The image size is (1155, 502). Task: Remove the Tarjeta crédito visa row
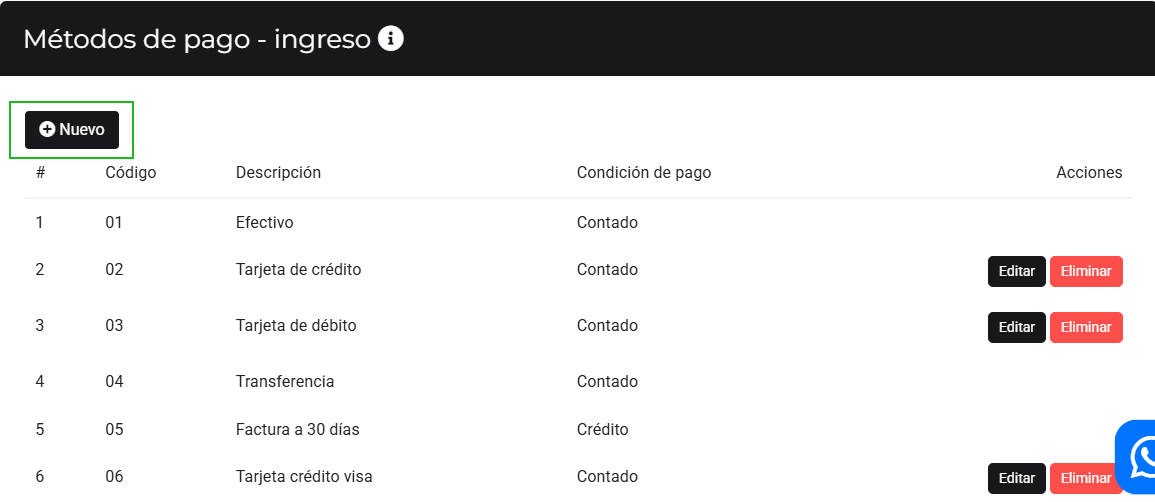point(1081,478)
